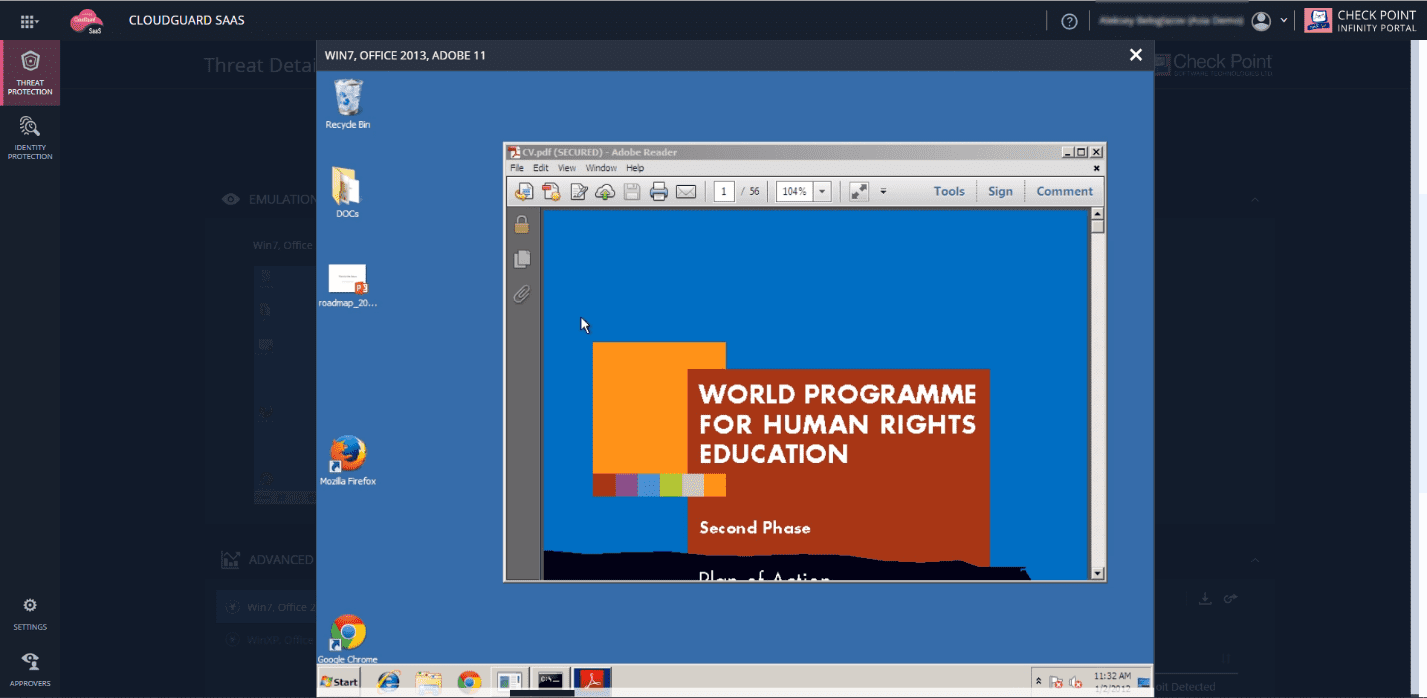1427x698 pixels.
Task: Open the File menu in Adobe Reader
Action: pos(517,169)
